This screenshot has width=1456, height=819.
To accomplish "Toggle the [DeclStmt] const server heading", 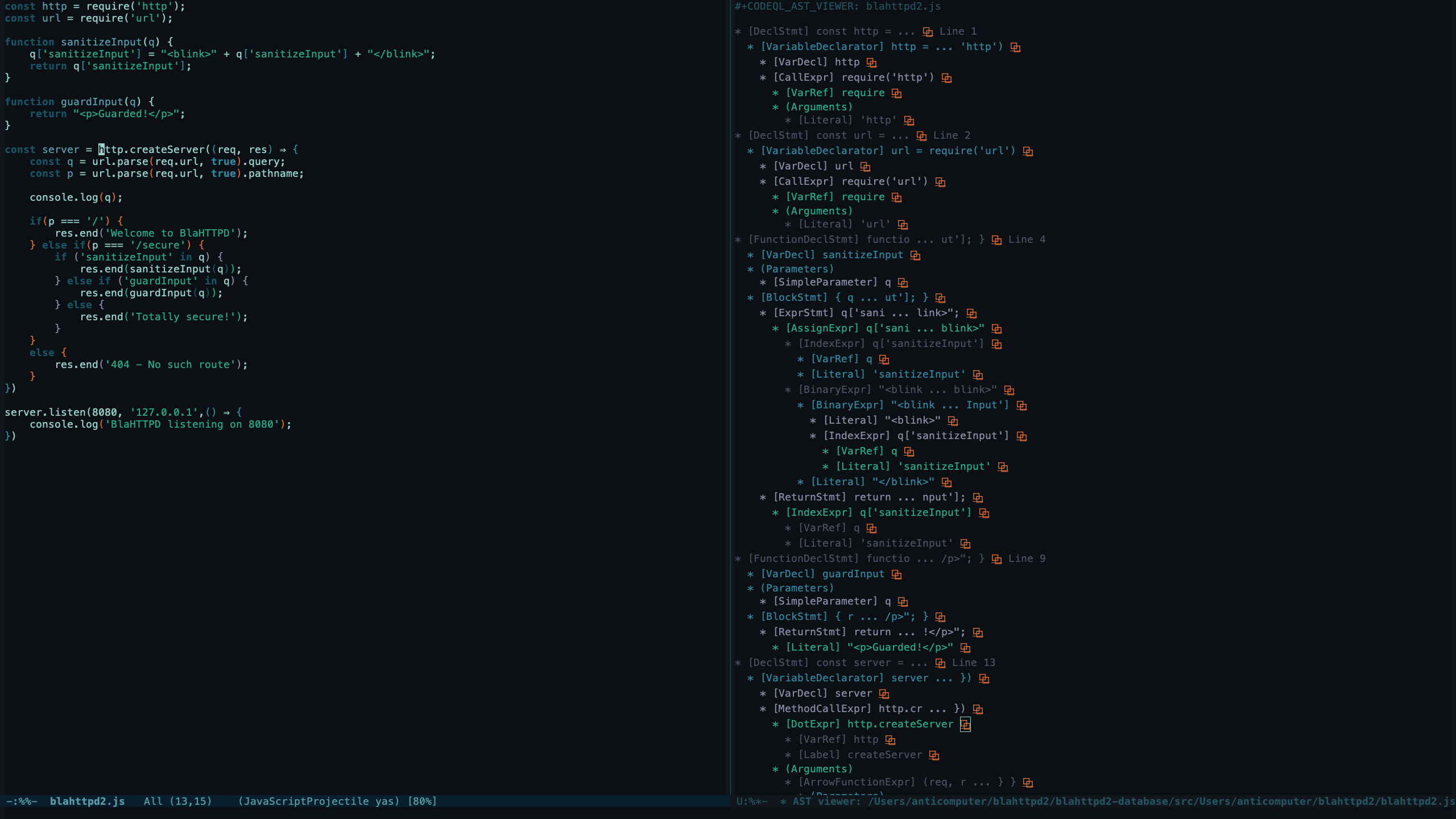I will pyautogui.click(x=738, y=663).
